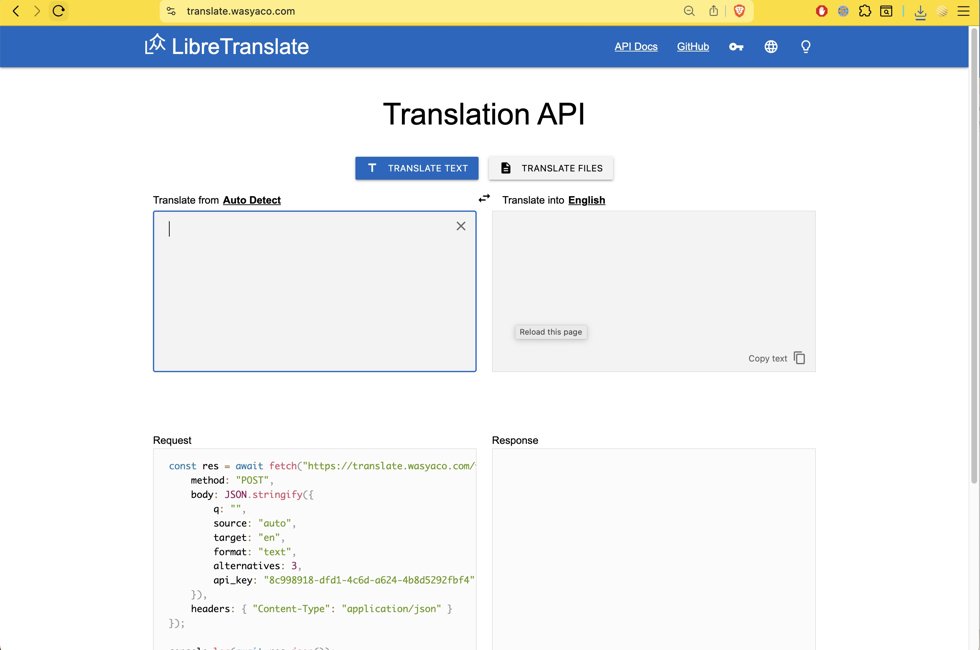Click the globe locale icon in navbar

point(770,46)
